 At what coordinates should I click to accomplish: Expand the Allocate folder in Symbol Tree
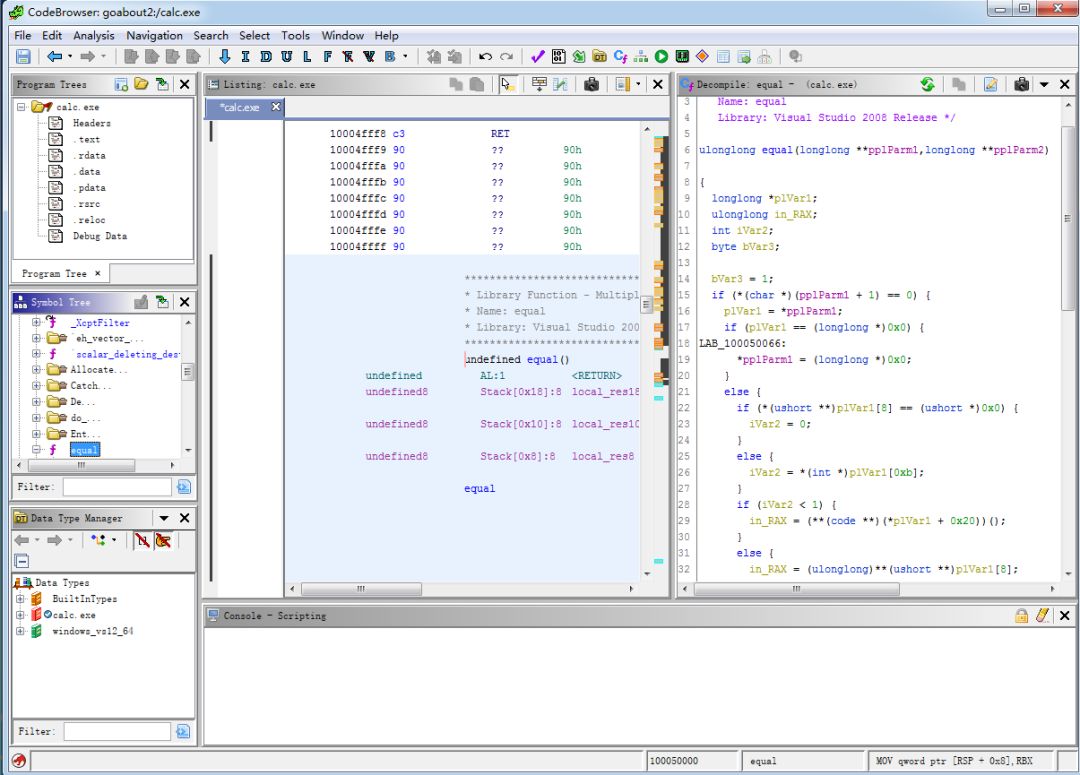click(x=37, y=370)
